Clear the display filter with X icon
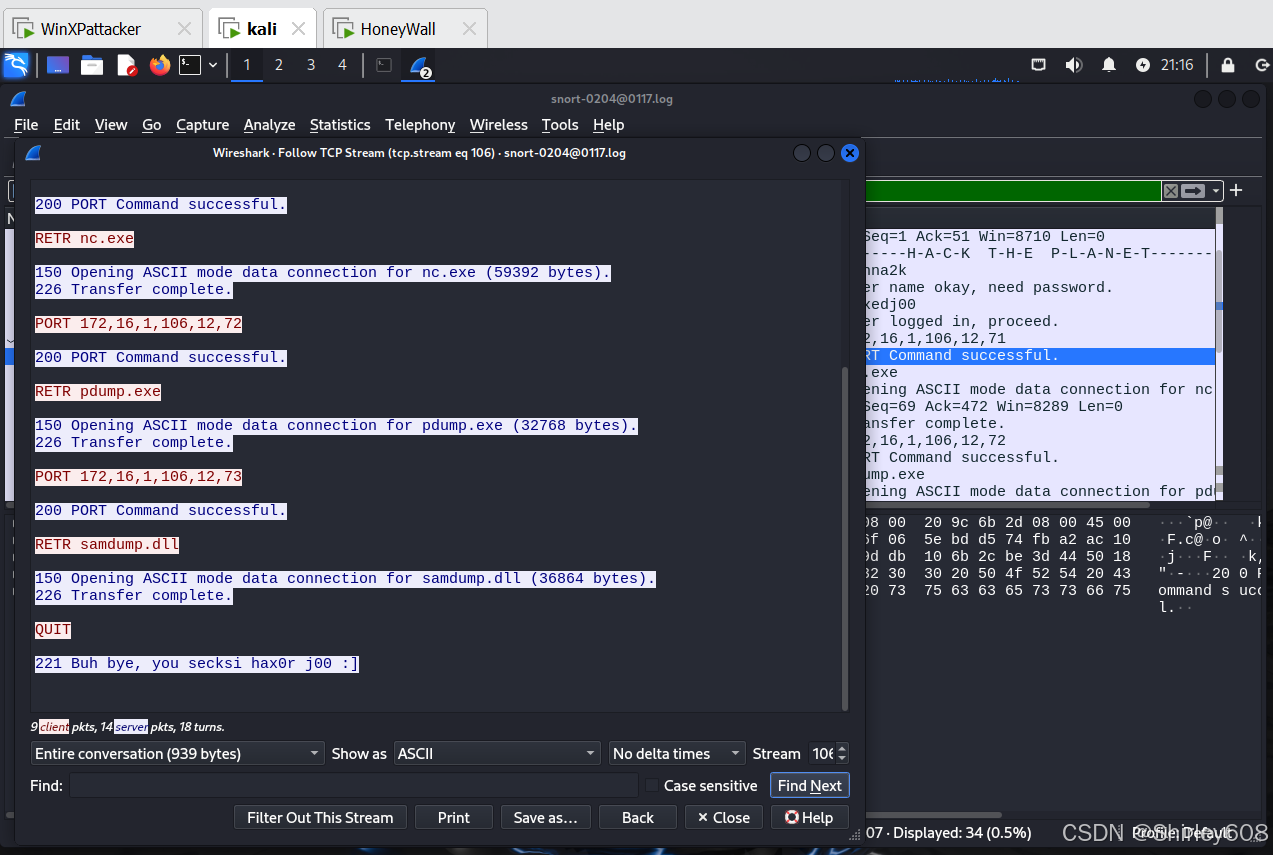The width and height of the screenshot is (1273, 855). pyautogui.click(x=1170, y=191)
